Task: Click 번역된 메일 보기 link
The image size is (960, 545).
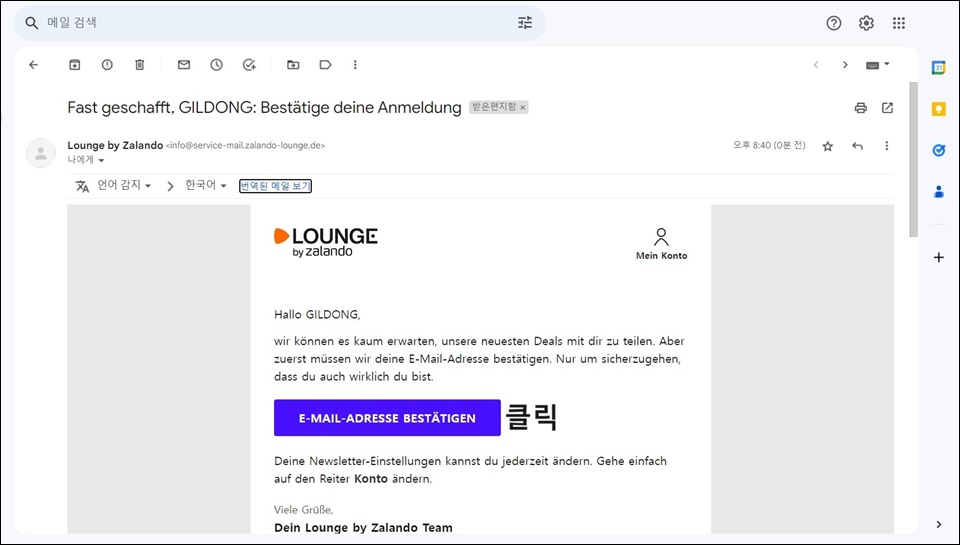Action: coord(276,186)
